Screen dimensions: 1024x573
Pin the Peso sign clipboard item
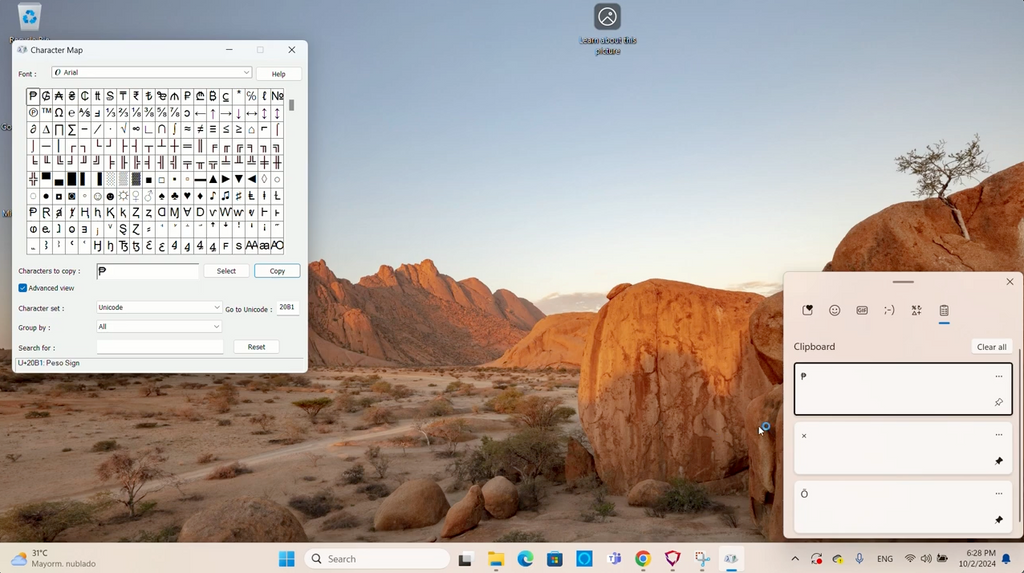pyautogui.click(x=998, y=402)
